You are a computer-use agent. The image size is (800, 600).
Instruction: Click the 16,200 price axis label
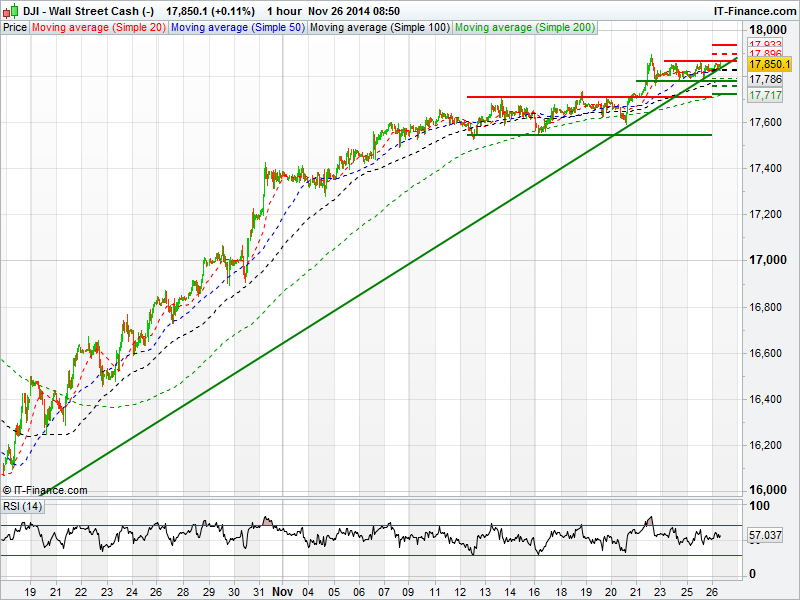765,445
